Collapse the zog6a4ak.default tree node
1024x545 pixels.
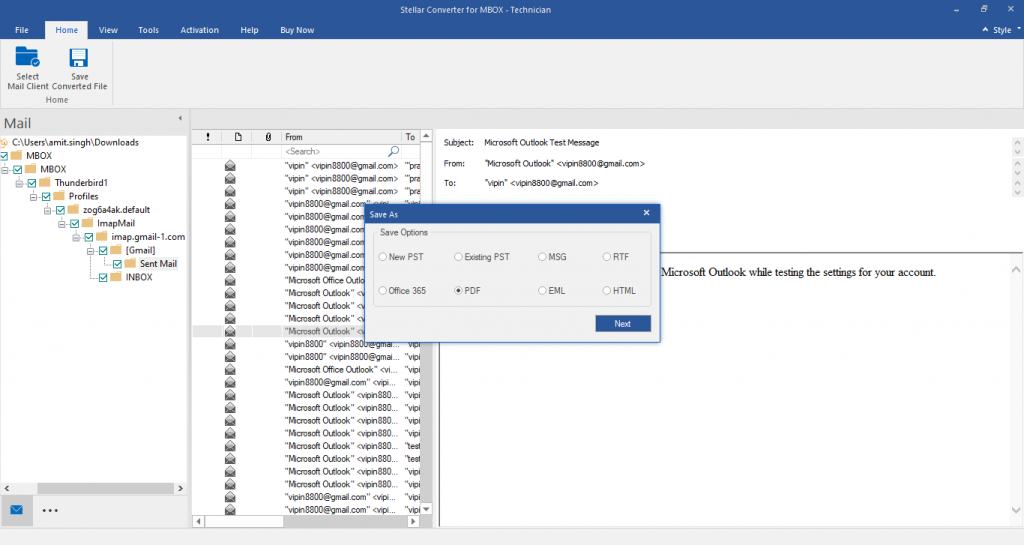pos(48,210)
